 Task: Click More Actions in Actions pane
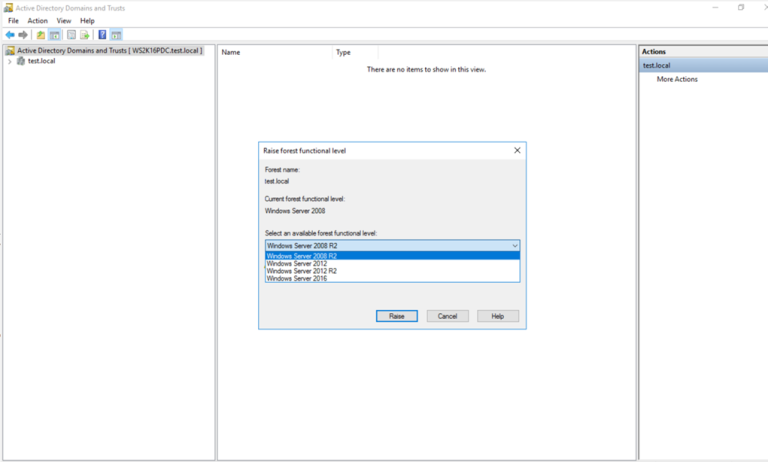tap(677, 79)
